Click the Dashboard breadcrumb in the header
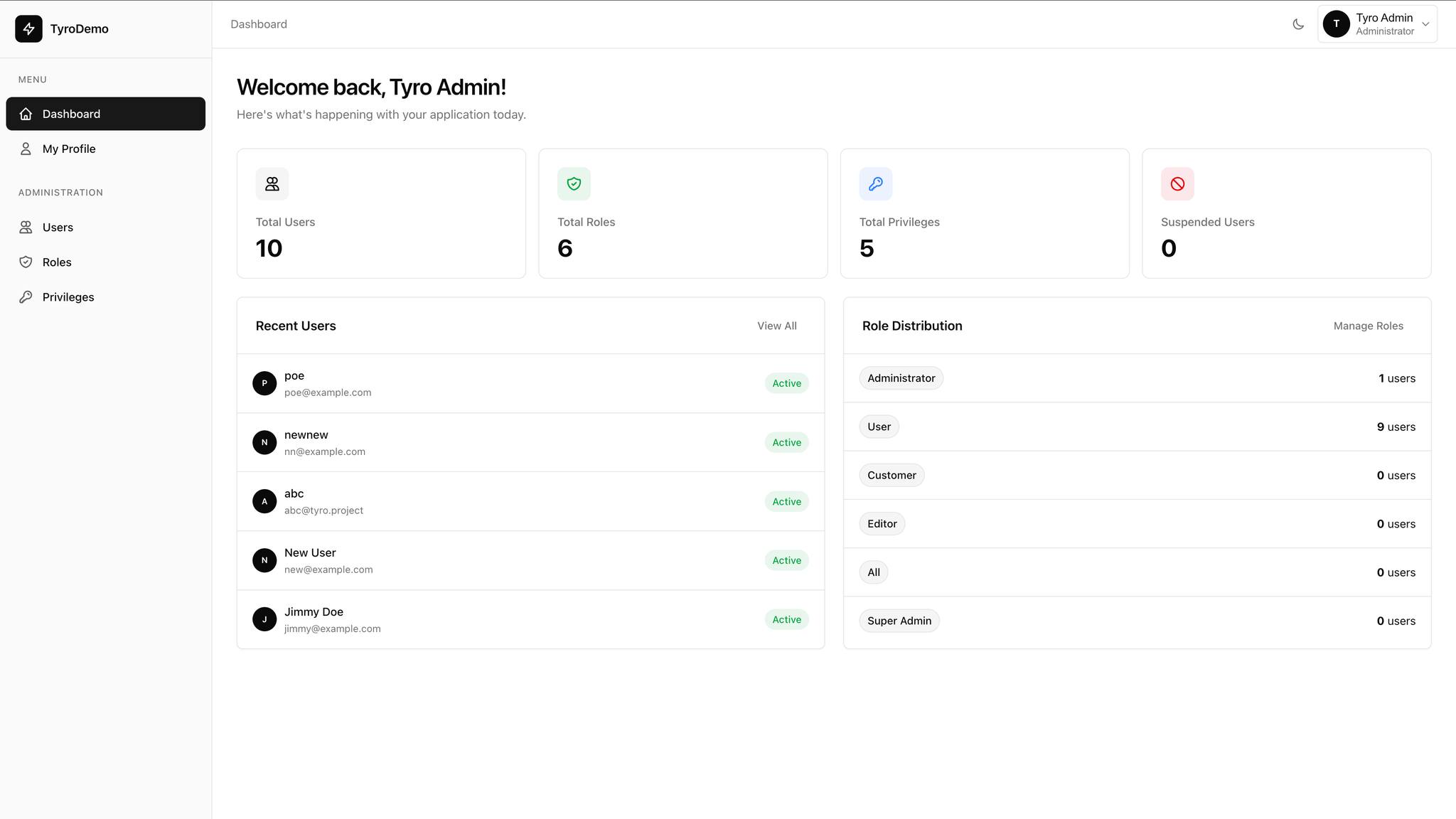 [x=259, y=24]
